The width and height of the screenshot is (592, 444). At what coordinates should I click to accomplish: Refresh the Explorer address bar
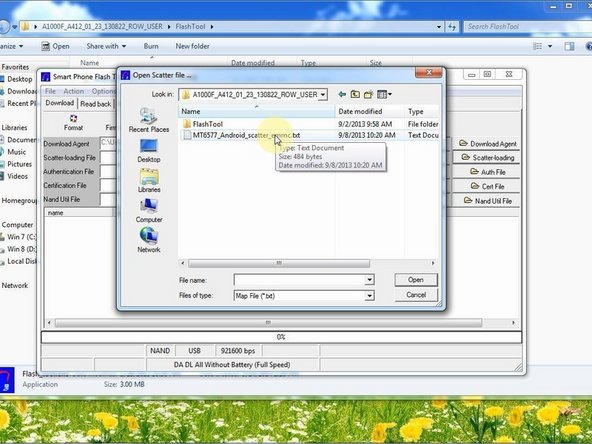click(x=452, y=26)
